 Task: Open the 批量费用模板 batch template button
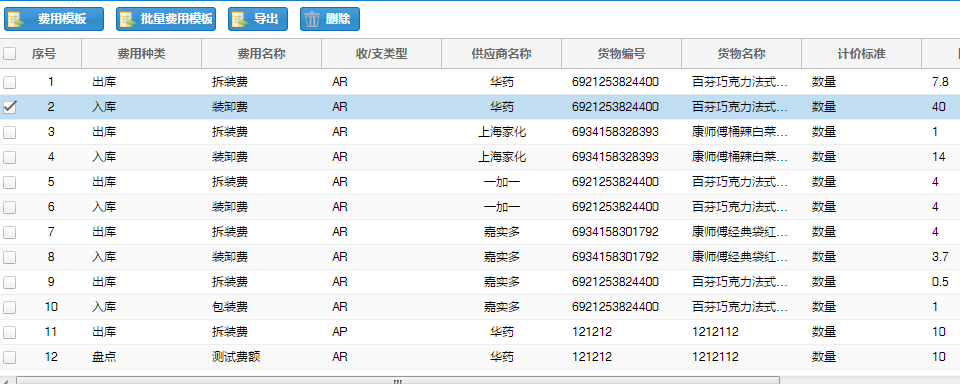pyautogui.click(x=166, y=19)
